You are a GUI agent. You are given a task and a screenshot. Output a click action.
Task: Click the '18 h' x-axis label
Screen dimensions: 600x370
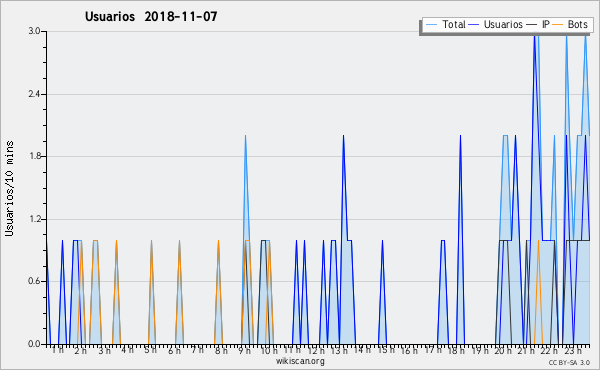pos(456,350)
